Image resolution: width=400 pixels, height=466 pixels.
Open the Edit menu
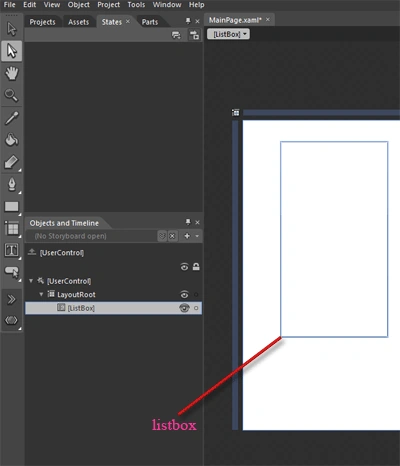click(x=29, y=5)
